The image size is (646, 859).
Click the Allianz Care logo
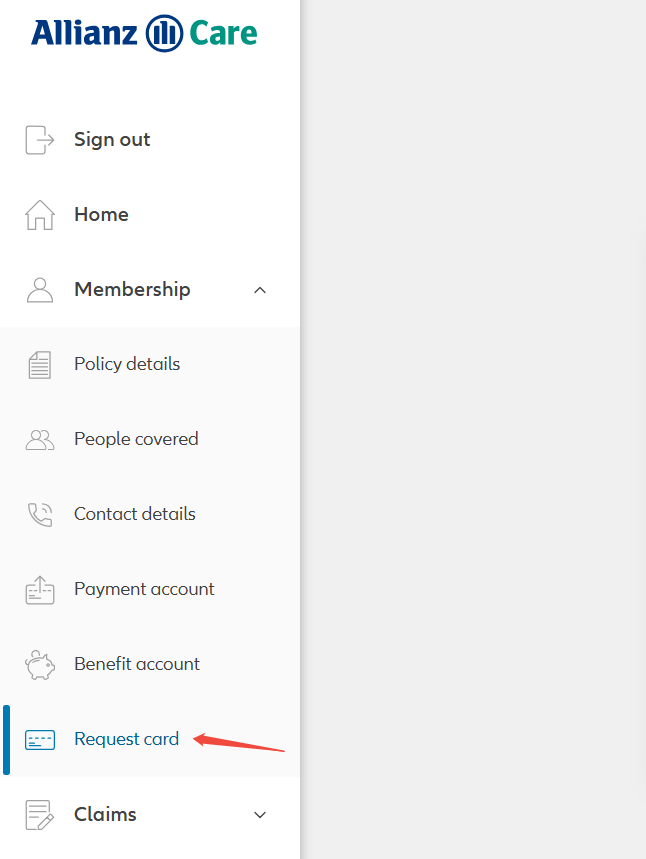144,33
